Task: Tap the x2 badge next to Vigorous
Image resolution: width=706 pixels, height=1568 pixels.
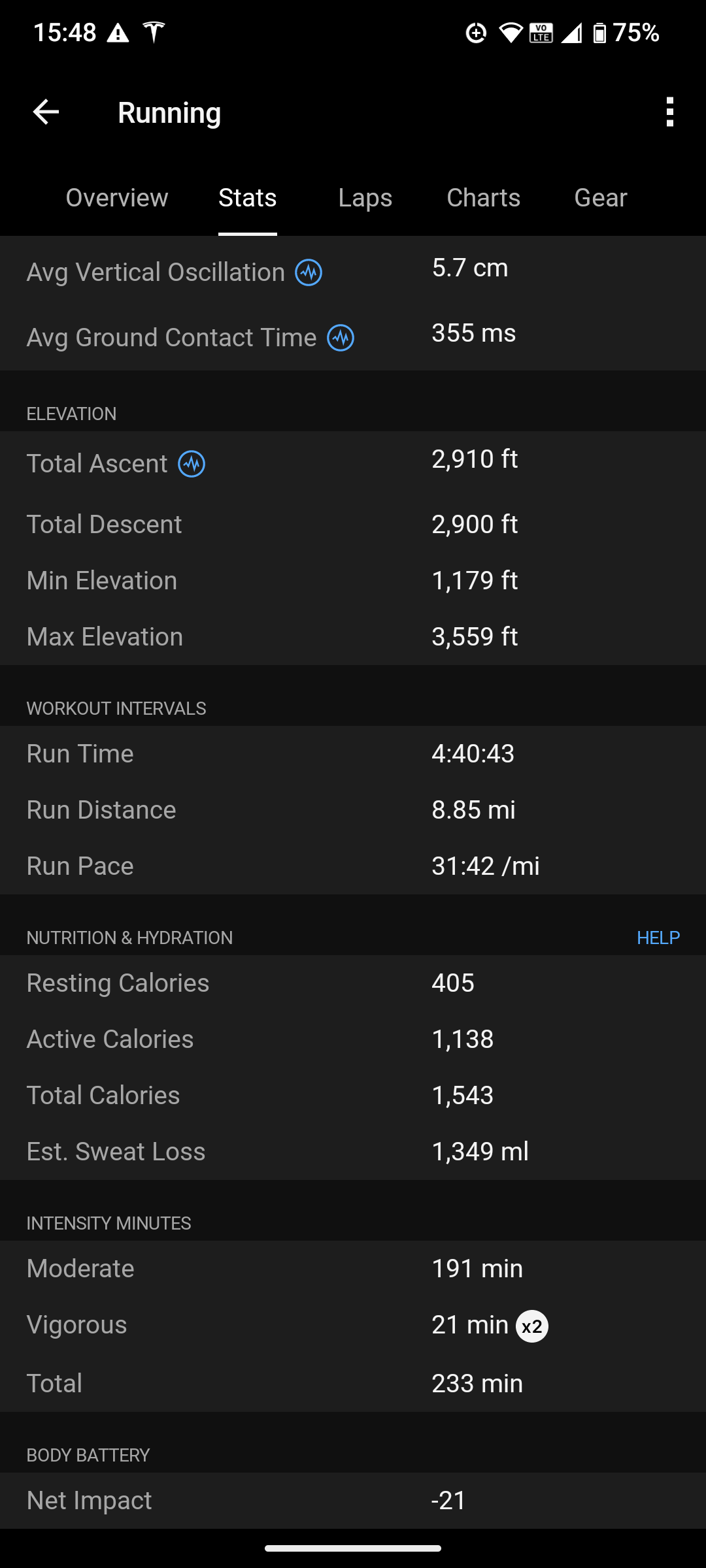Action: pyautogui.click(x=532, y=1326)
